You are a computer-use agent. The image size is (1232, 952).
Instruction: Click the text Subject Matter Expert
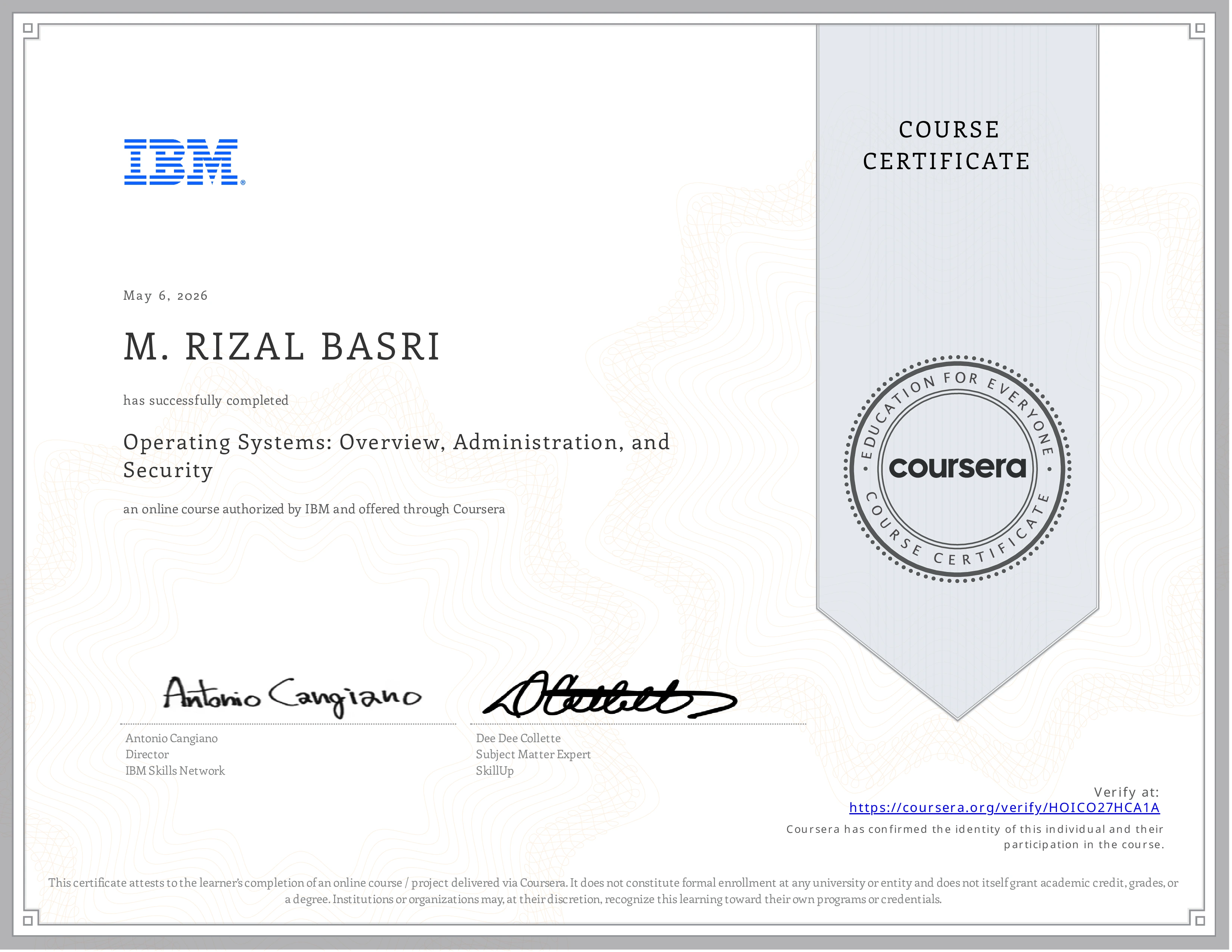533,755
